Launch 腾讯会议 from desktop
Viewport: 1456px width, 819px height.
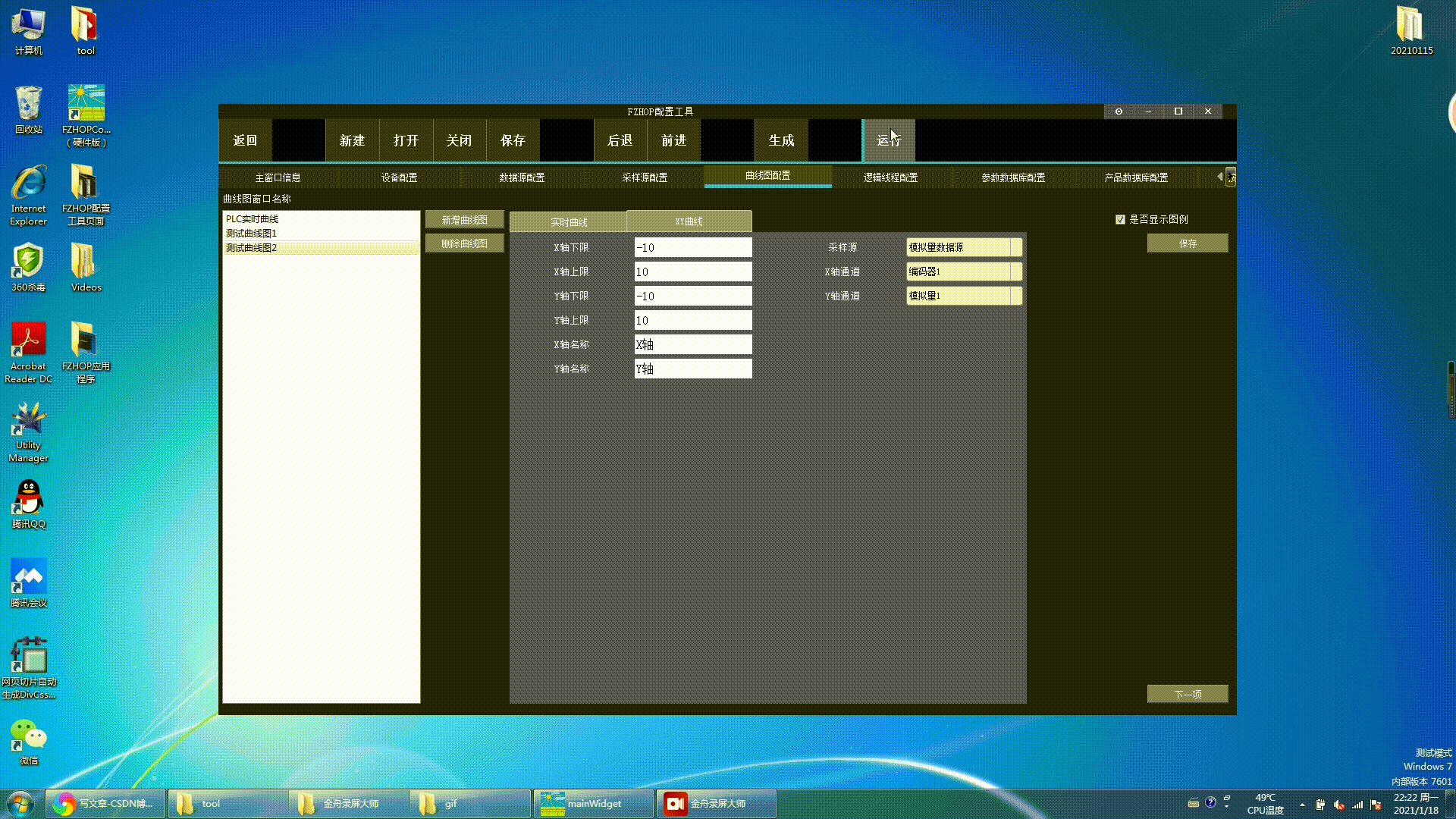pos(28,583)
